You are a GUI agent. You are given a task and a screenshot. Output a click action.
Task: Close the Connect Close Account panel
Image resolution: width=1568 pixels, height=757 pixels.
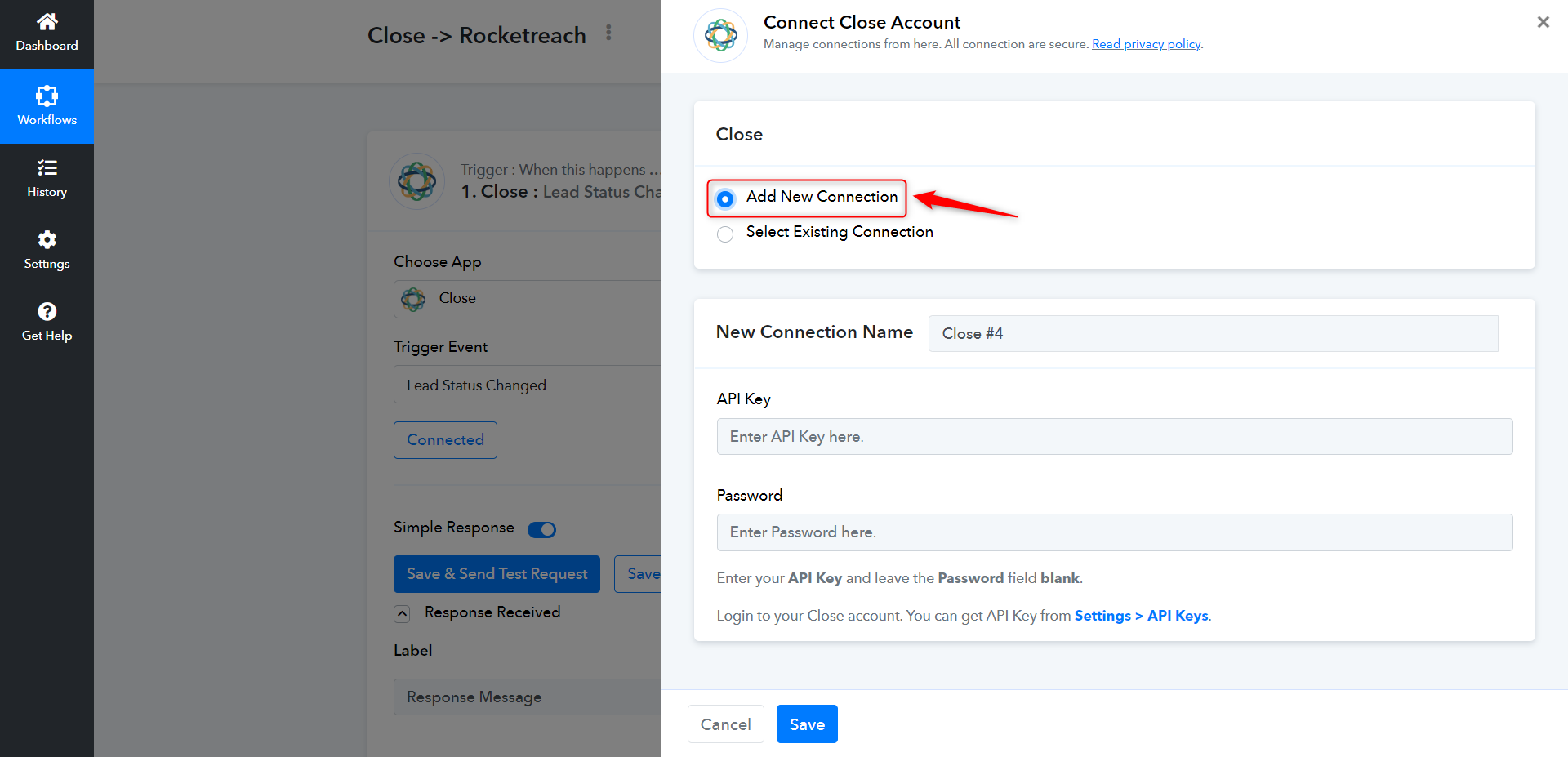[x=1543, y=22]
